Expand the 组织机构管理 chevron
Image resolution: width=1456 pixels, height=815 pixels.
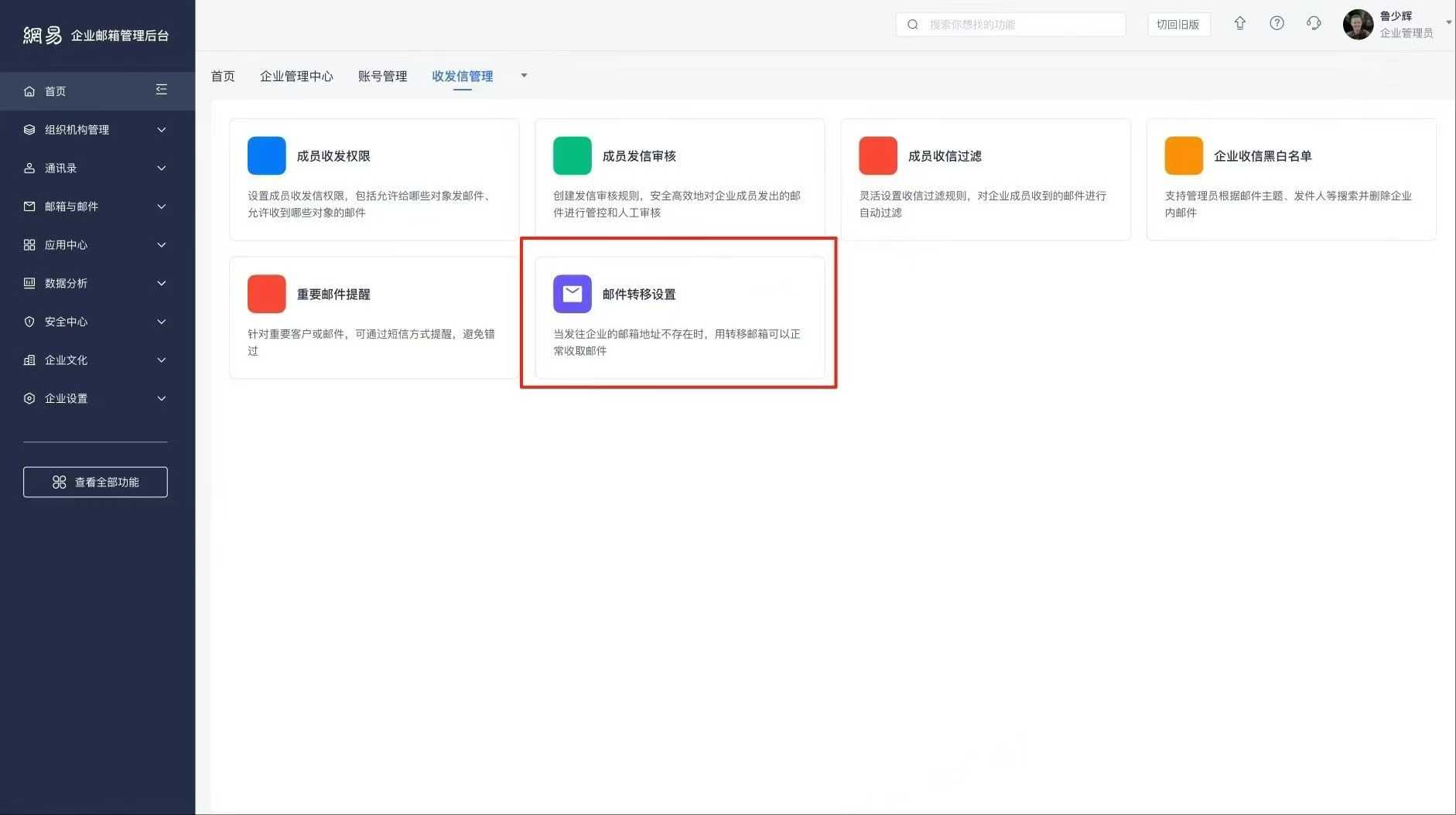pos(162,130)
